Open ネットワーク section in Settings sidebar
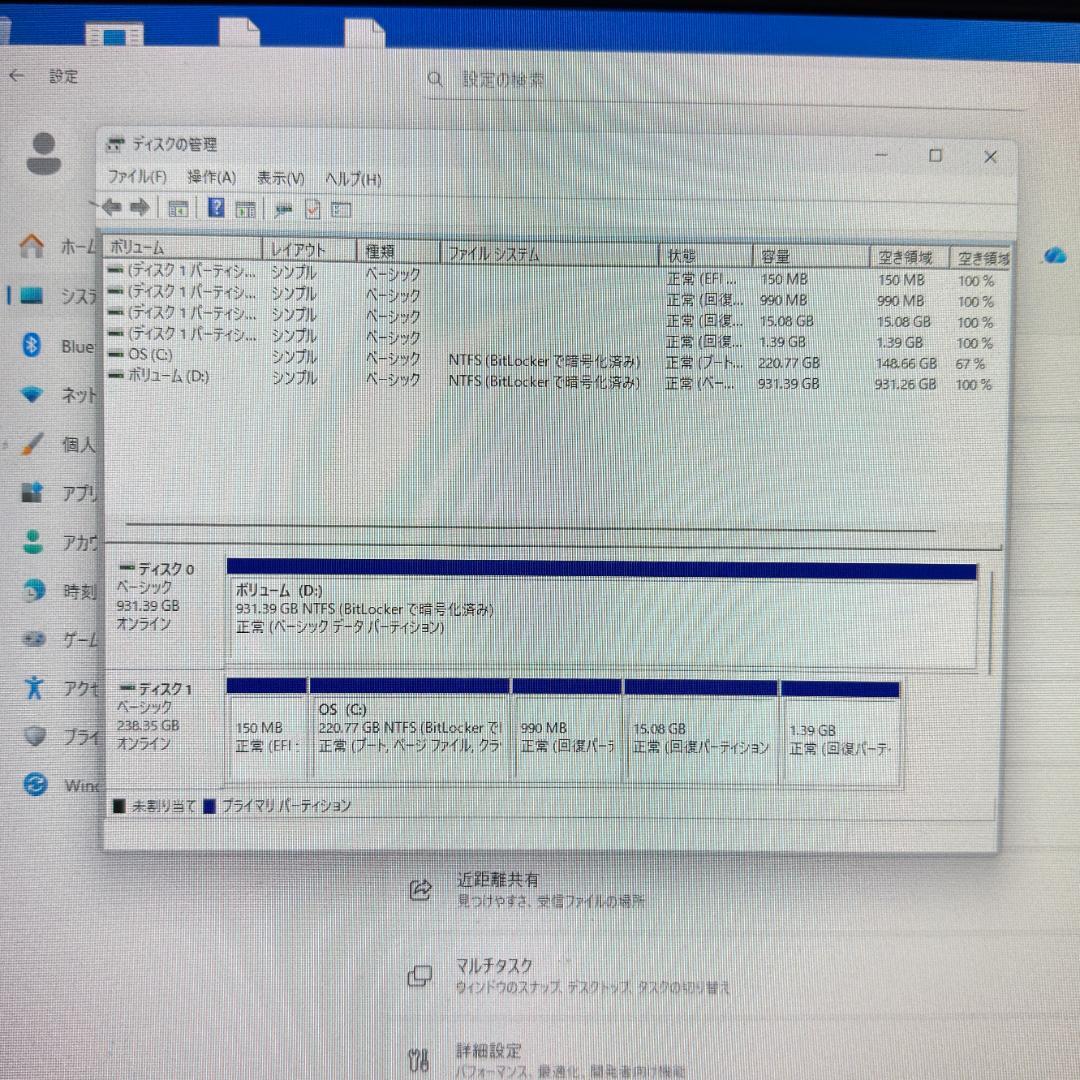Viewport: 1080px width, 1080px height. (x=58, y=395)
